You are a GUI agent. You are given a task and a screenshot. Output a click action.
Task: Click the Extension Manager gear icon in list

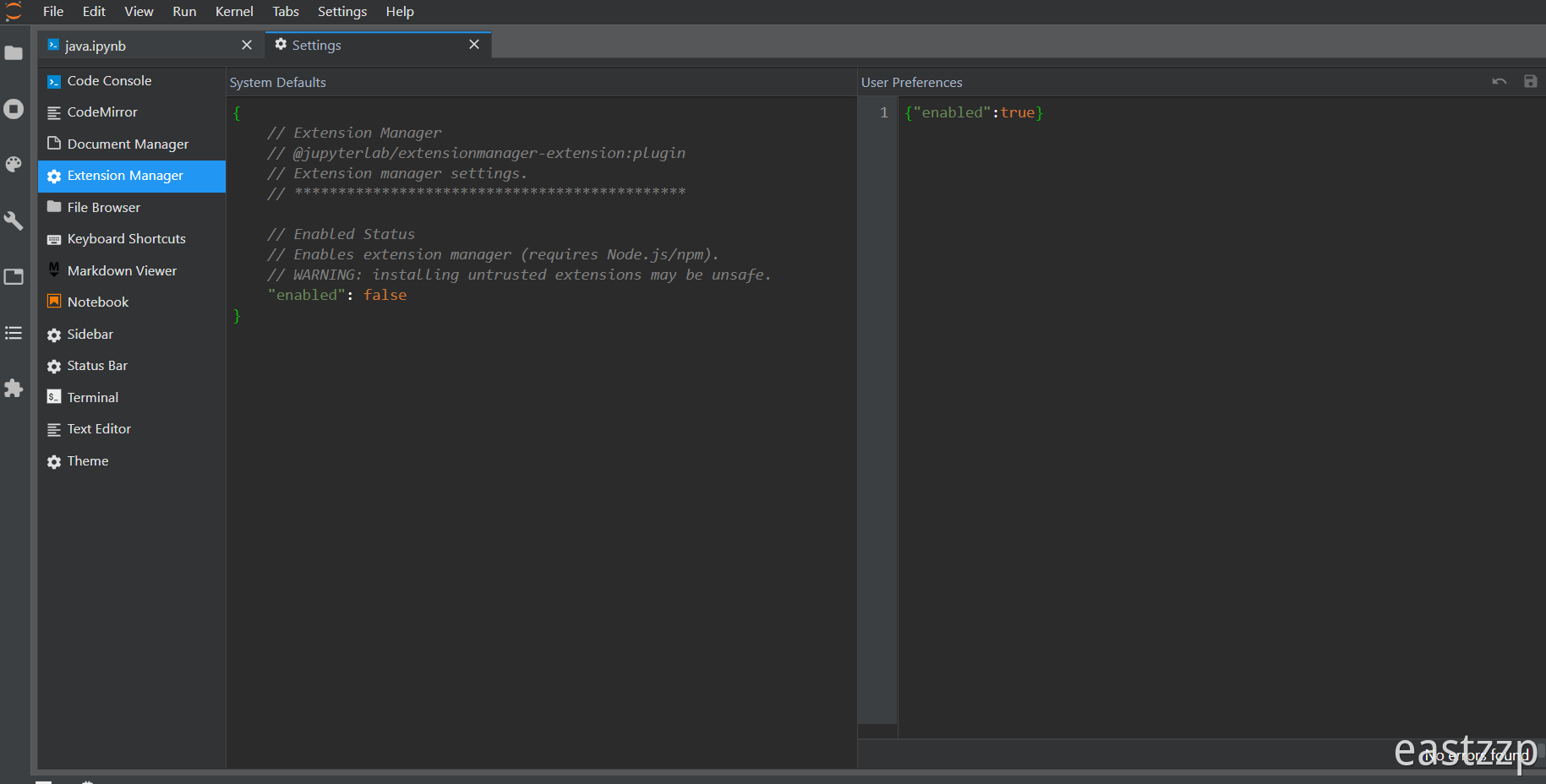coord(54,177)
